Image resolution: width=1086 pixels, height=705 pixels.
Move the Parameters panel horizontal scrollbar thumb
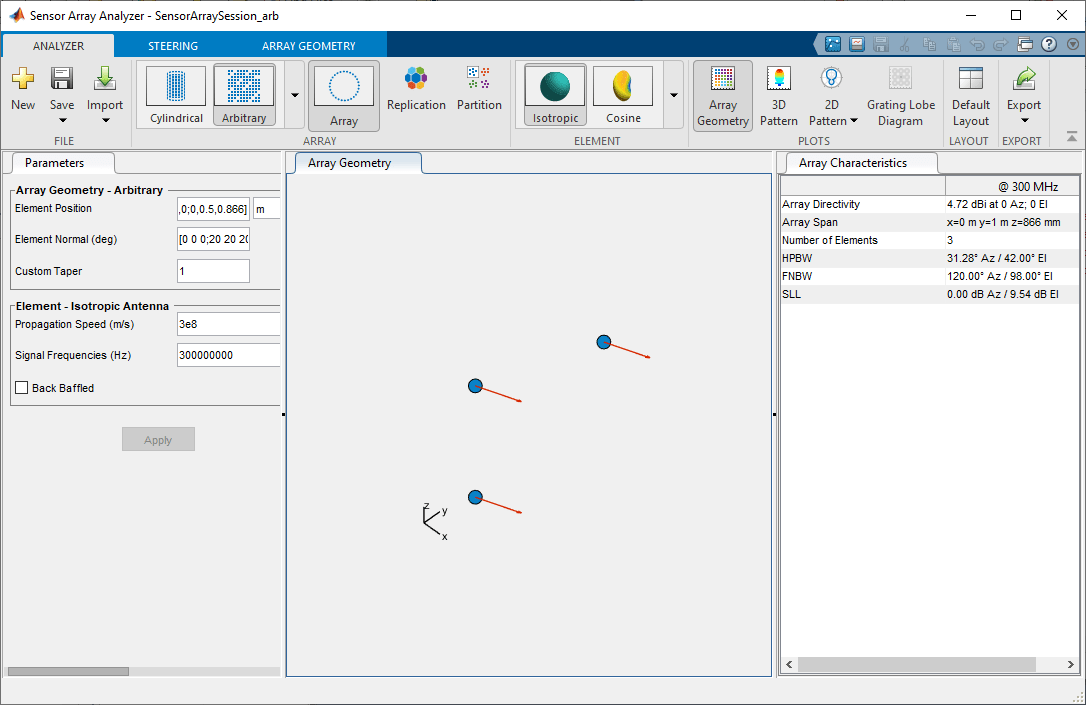68,671
